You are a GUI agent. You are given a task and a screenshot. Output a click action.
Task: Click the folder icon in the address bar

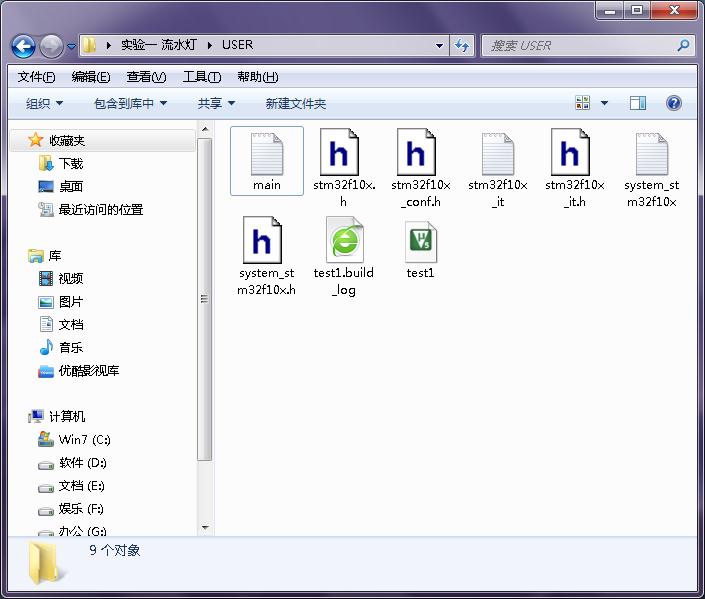(90, 45)
